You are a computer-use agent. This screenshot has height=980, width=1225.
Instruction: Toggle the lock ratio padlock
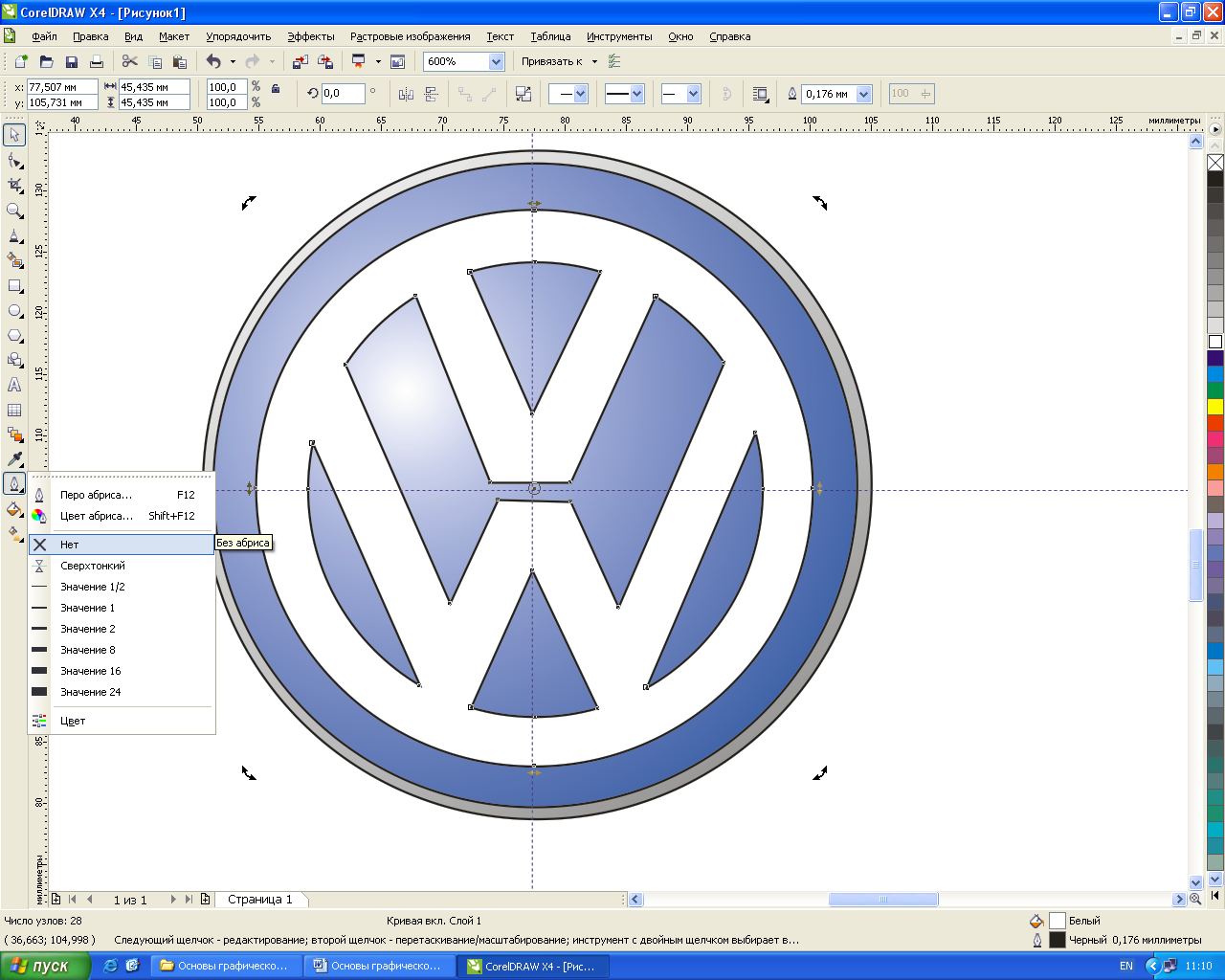(x=276, y=88)
